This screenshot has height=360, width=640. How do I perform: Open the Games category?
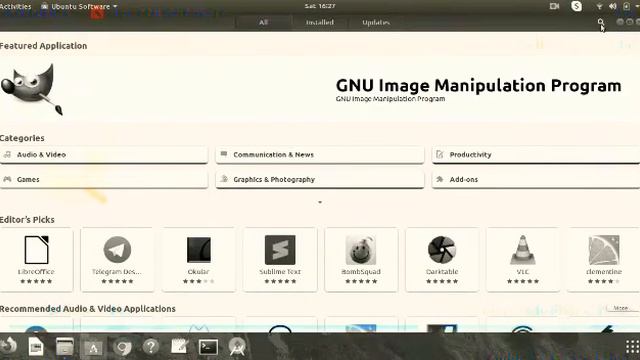104,179
